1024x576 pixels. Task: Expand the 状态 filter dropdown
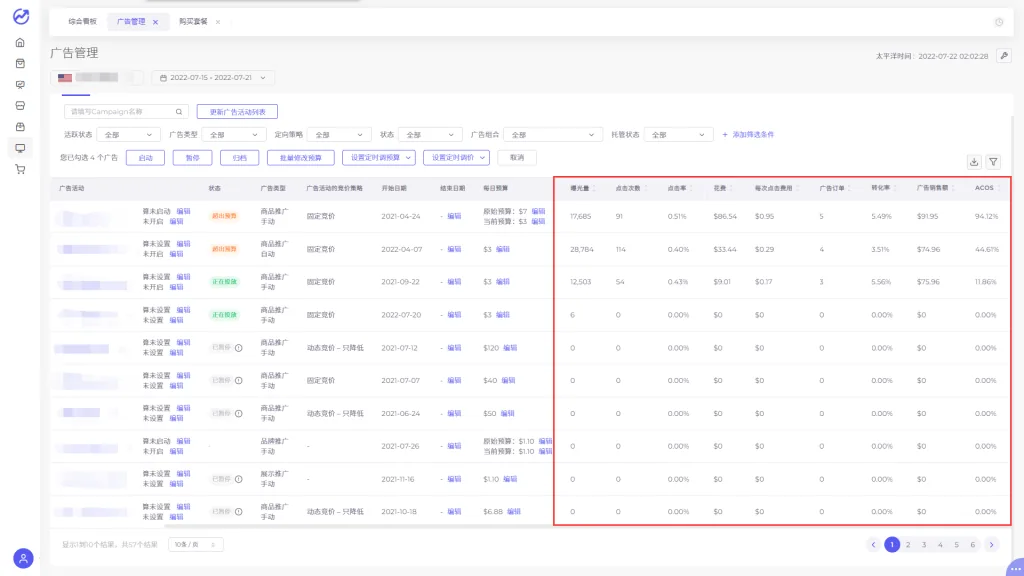[430, 135]
